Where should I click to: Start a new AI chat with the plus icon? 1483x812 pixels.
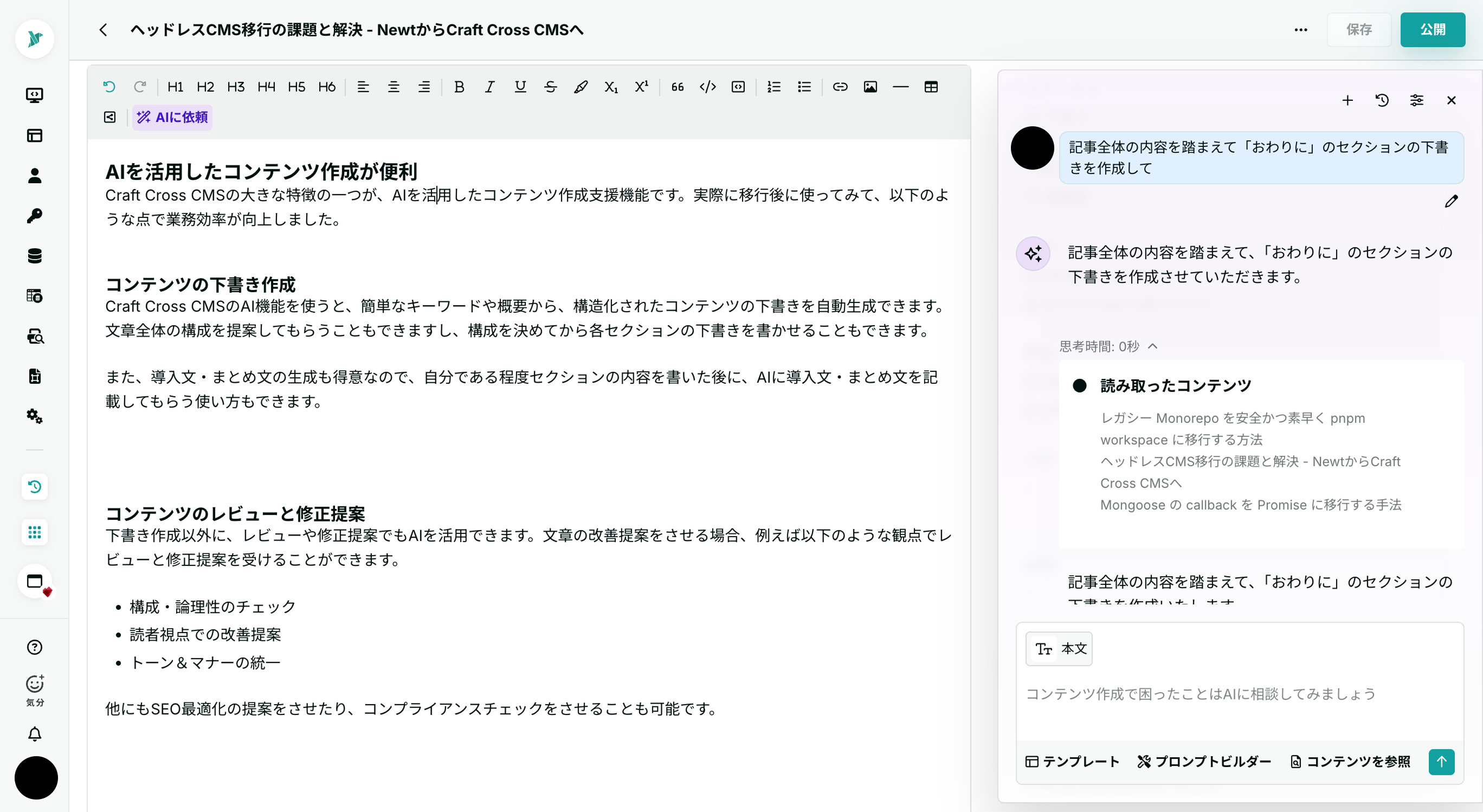point(1347,100)
